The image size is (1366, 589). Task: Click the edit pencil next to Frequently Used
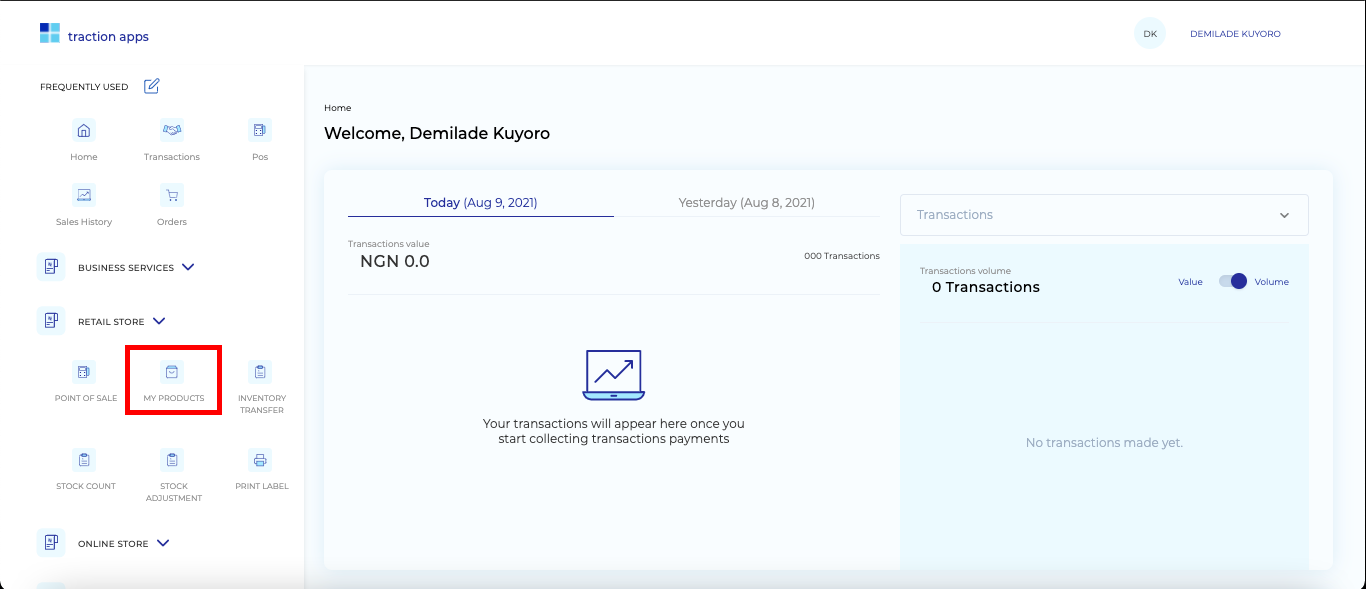point(151,86)
